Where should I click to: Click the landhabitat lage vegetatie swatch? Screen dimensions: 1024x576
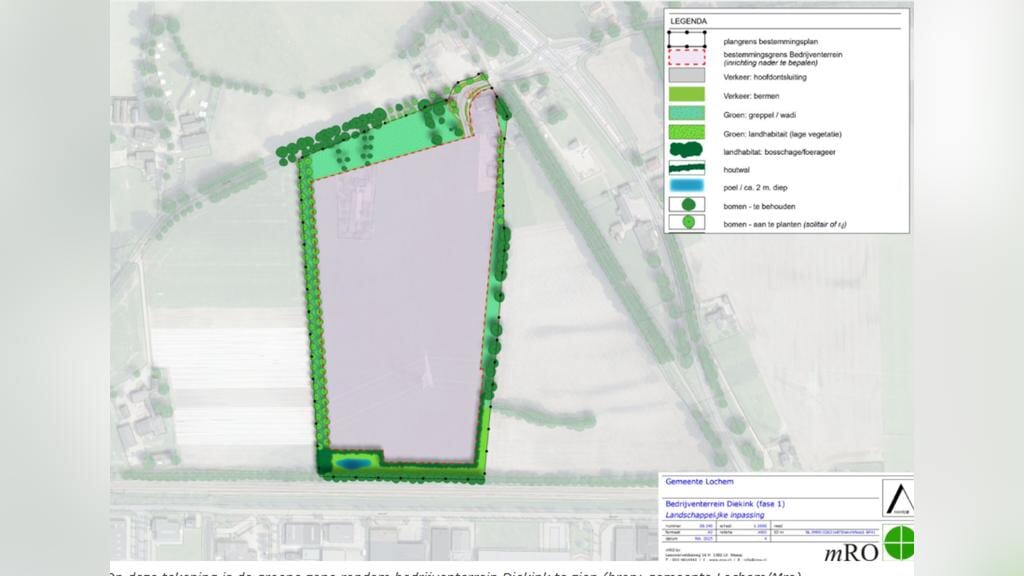pyautogui.click(x=686, y=133)
